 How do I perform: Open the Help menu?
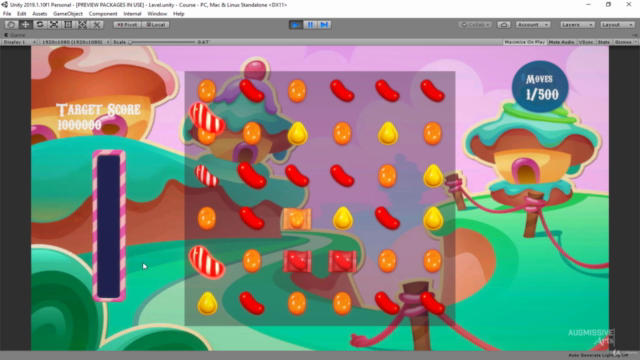[178, 14]
